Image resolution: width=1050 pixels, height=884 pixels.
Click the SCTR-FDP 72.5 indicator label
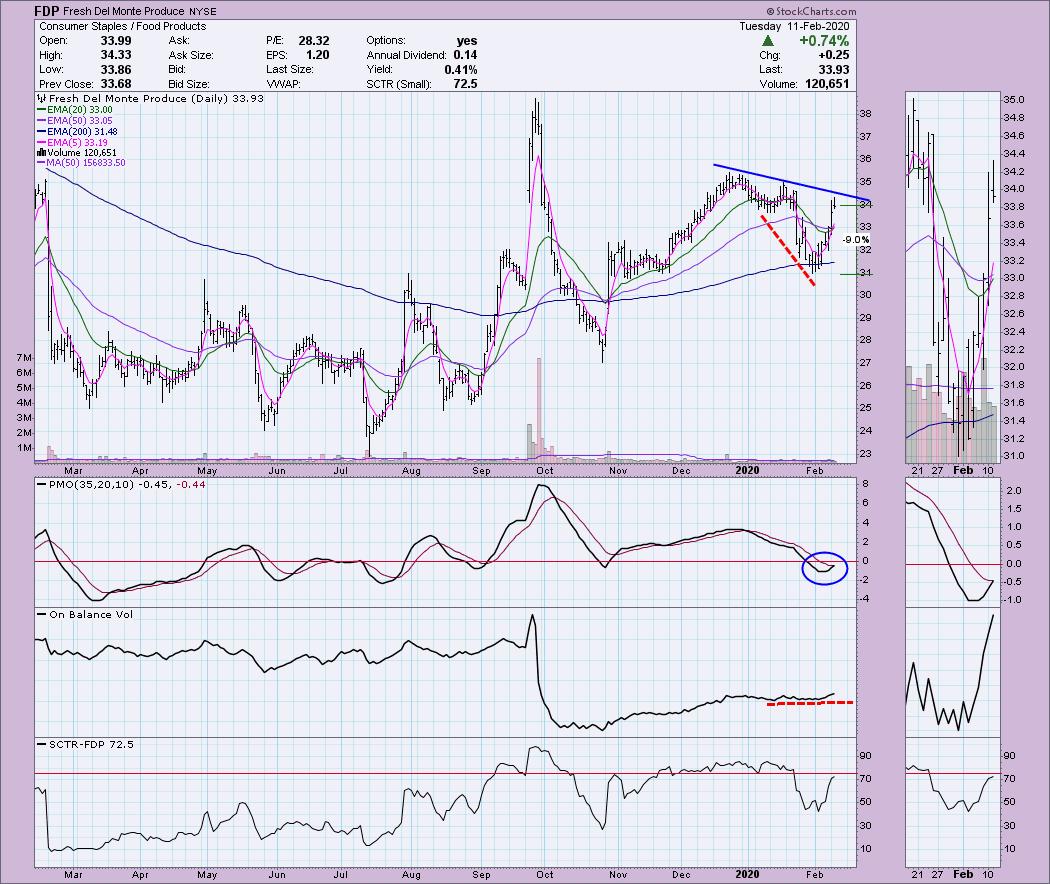91,744
